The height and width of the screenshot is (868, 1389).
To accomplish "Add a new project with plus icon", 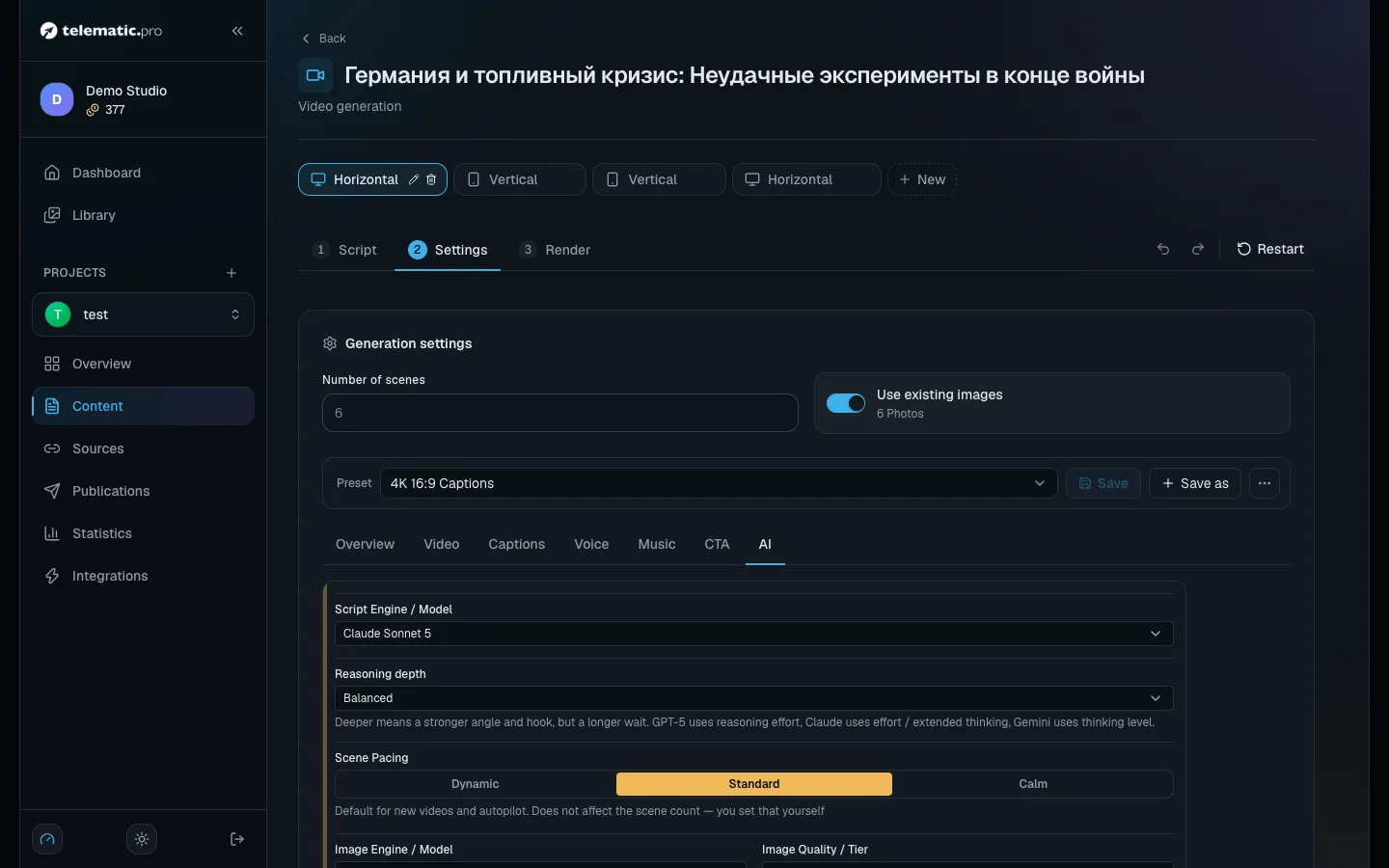I will coord(231,273).
